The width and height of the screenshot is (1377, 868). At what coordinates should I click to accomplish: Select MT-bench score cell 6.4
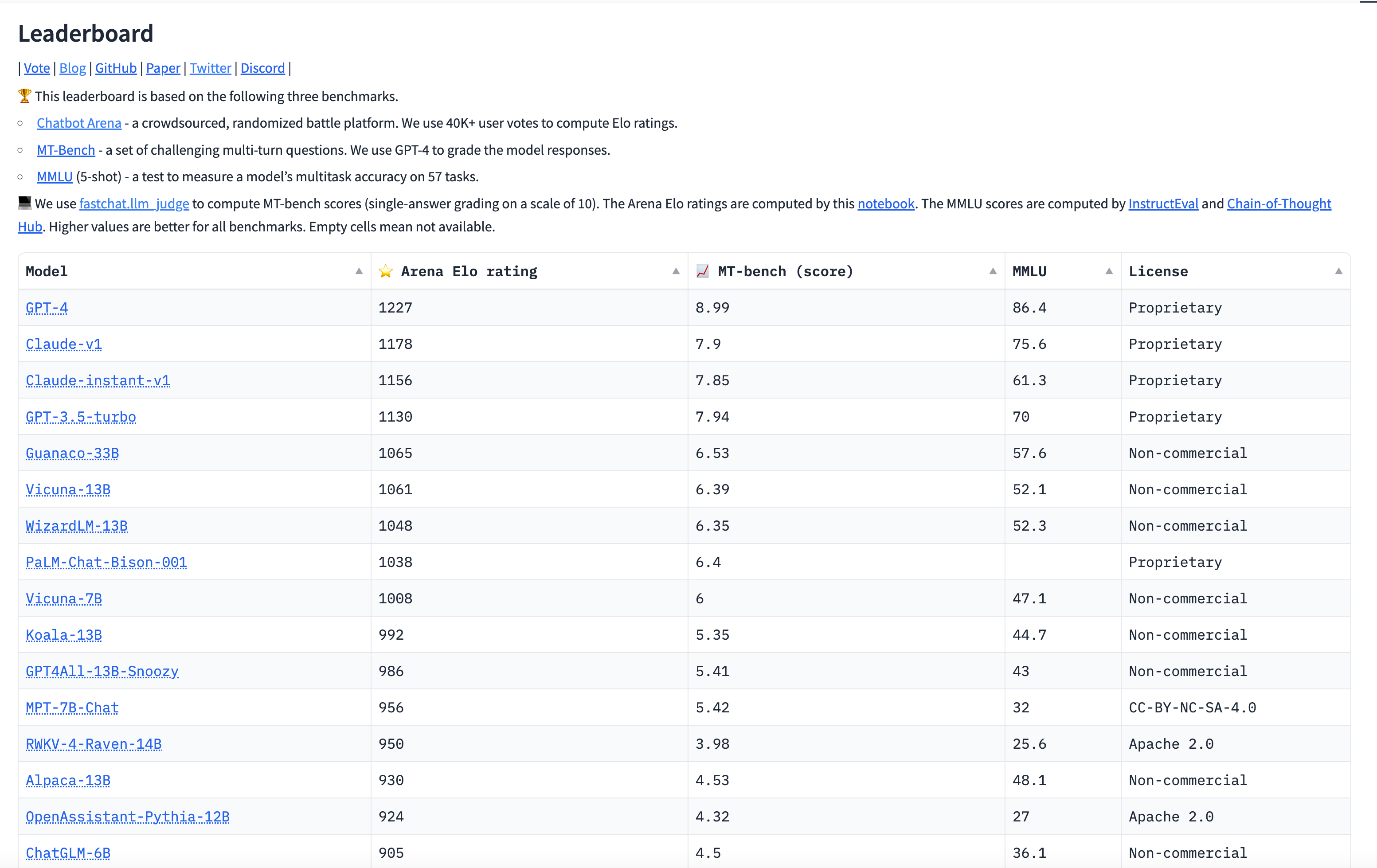tap(846, 562)
